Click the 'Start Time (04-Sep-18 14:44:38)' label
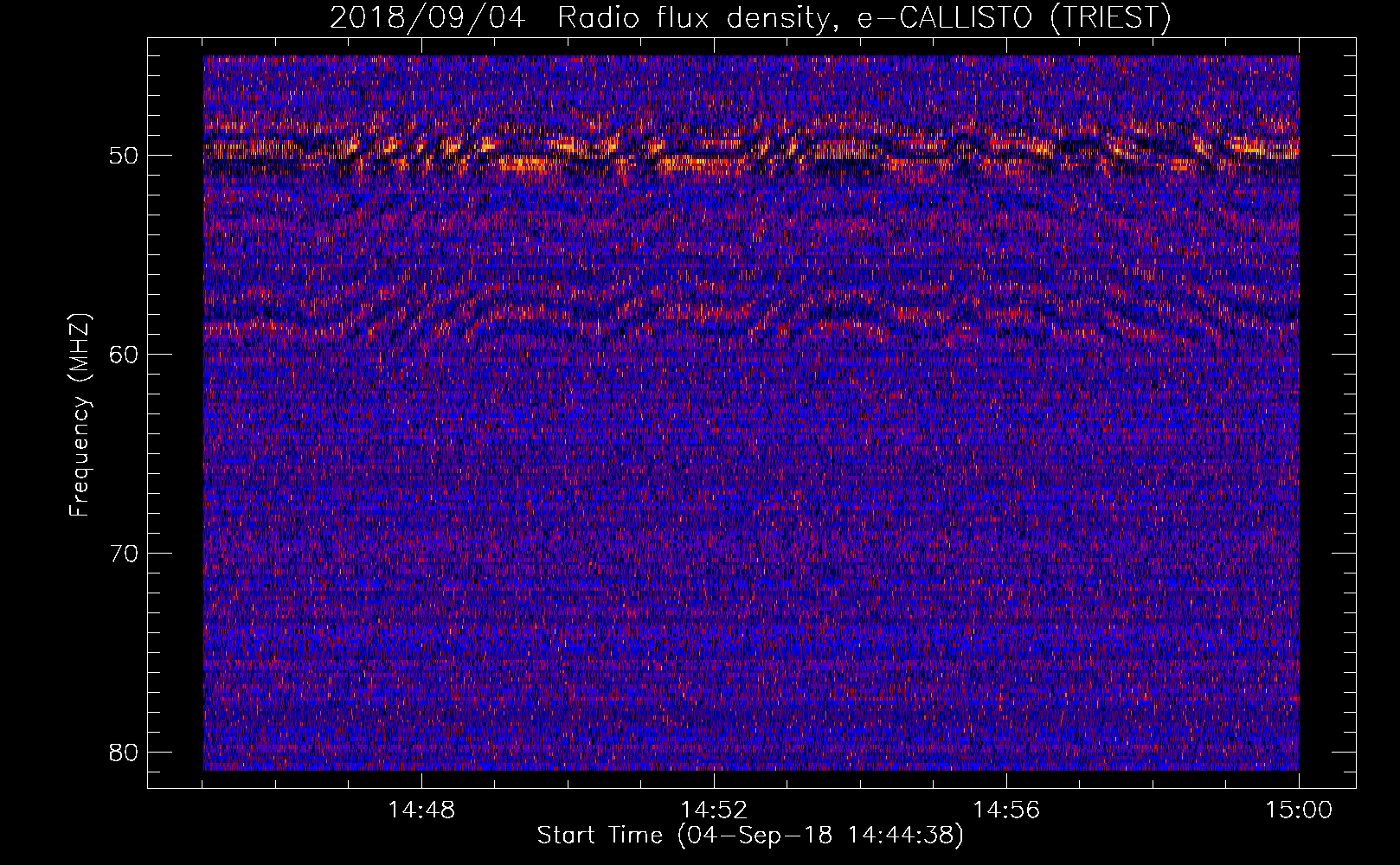Viewport: 1400px width, 865px height. pos(750,836)
